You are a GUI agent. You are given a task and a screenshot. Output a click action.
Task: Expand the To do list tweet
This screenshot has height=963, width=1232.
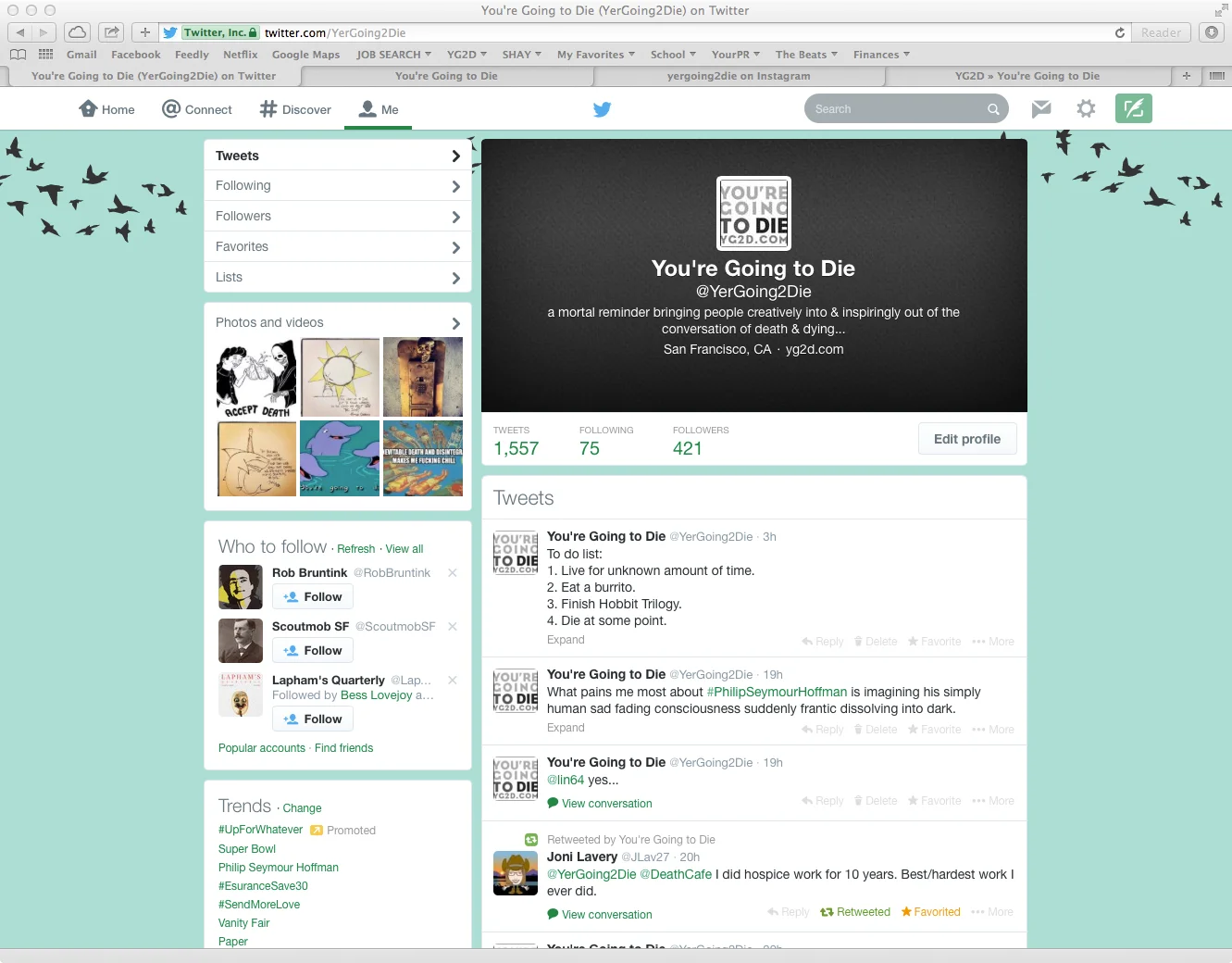(566, 640)
